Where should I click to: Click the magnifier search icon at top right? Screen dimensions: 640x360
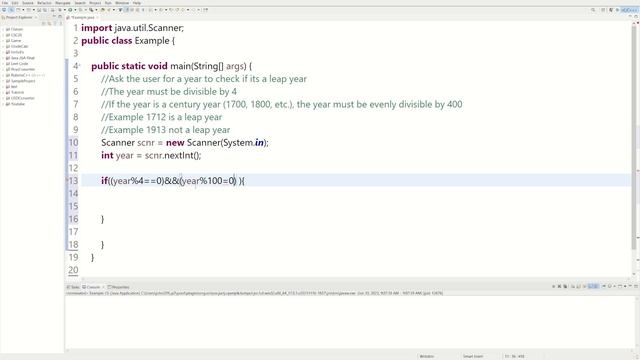593,10
